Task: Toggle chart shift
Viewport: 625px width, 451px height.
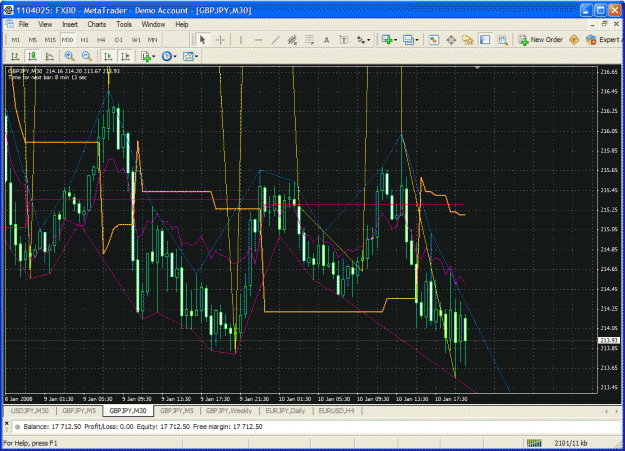Action: (x=125, y=56)
